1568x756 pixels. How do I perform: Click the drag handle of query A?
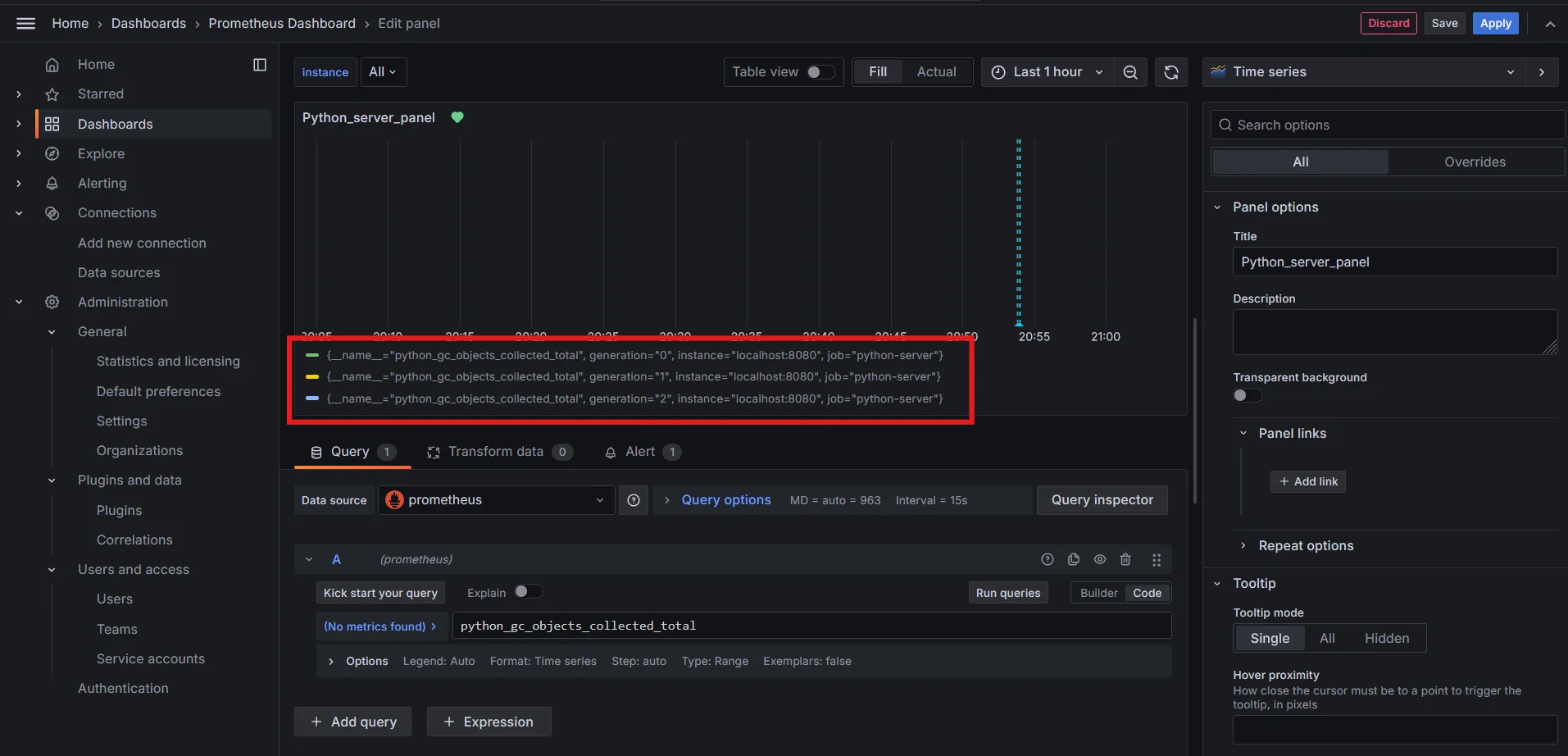(1157, 560)
